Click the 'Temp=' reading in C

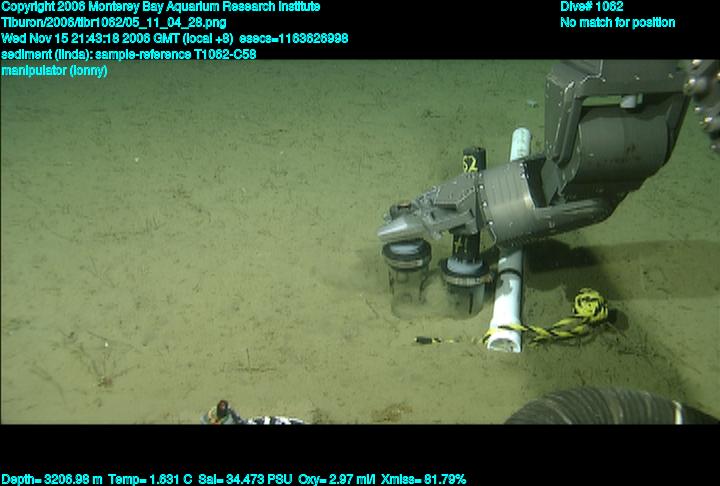tap(150, 479)
